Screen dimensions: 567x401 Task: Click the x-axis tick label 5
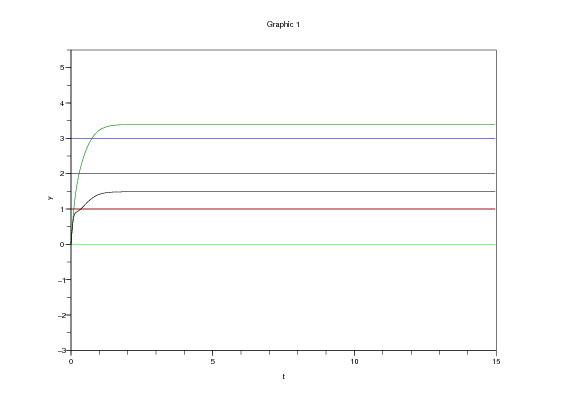[x=213, y=362]
